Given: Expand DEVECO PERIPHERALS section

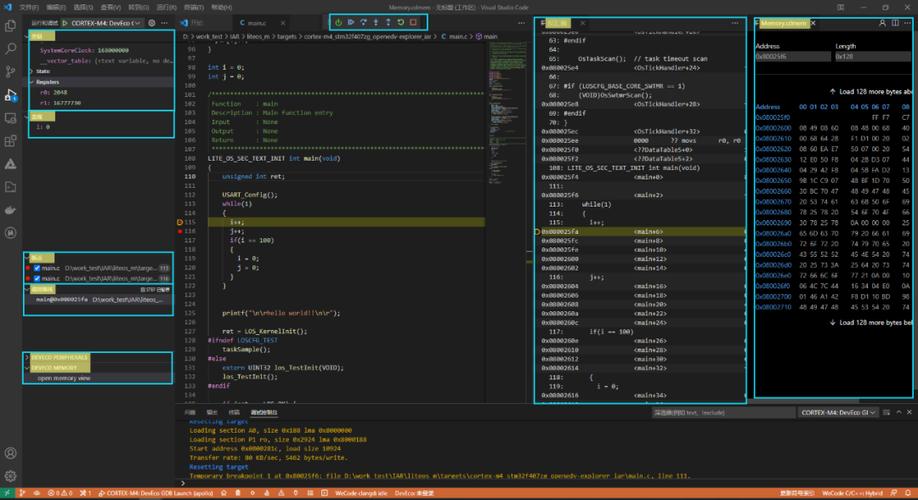Looking at the screenshot, I should pyautogui.click(x=57, y=357).
